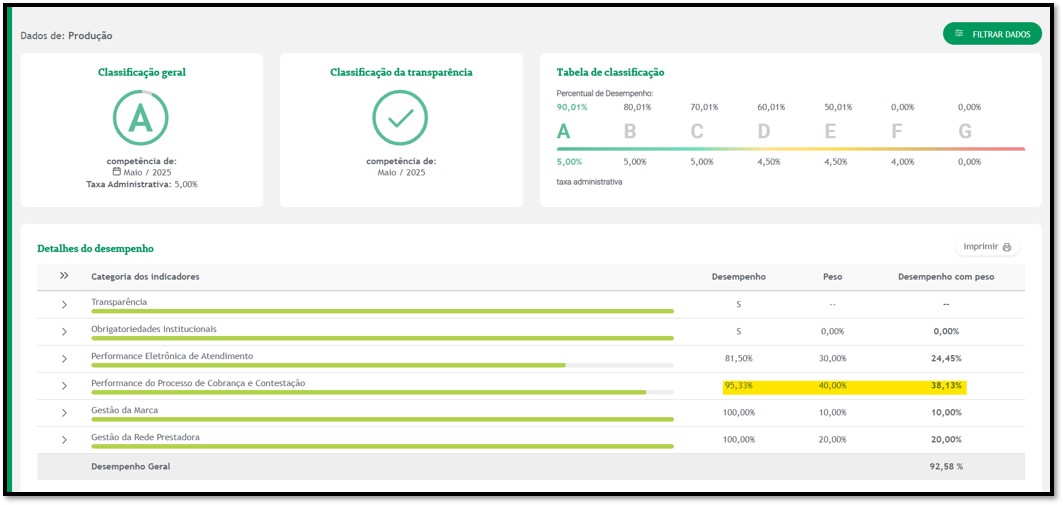Viewport: 1063px width, 505px height.
Task: Click the Desempenho com peso column header
Action: pyautogui.click(x=945, y=276)
